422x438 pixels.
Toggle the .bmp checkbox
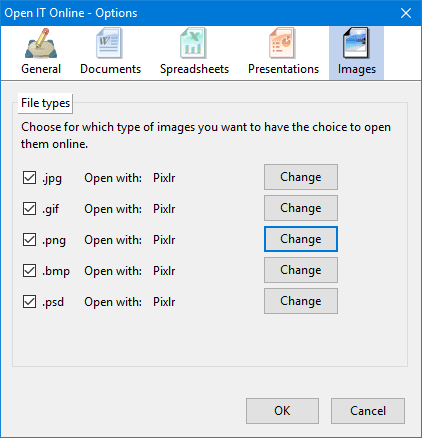tap(29, 271)
